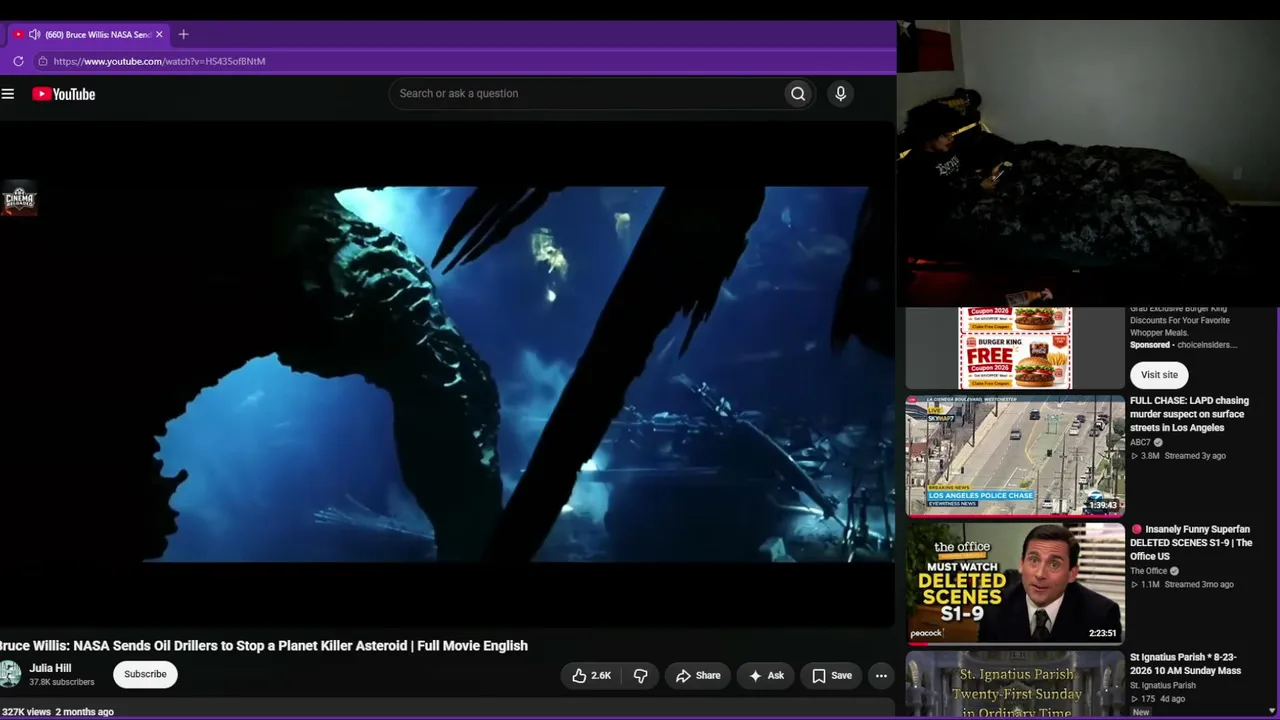Screen dimensions: 1280x720
Task: Select the Bruce Willis browser tab
Action: point(88,34)
